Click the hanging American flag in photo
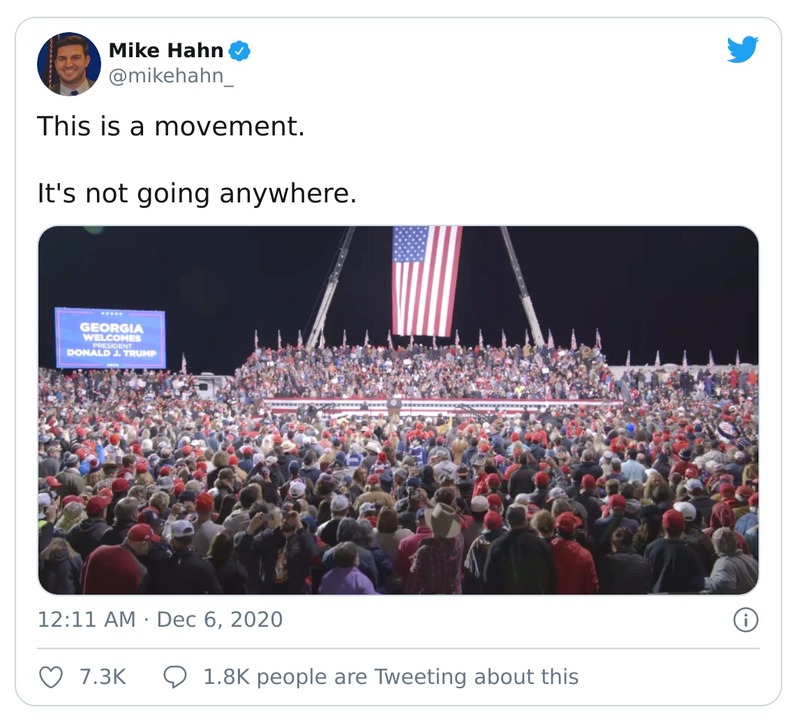The height and width of the screenshot is (721, 799). pyautogui.click(x=427, y=278)
